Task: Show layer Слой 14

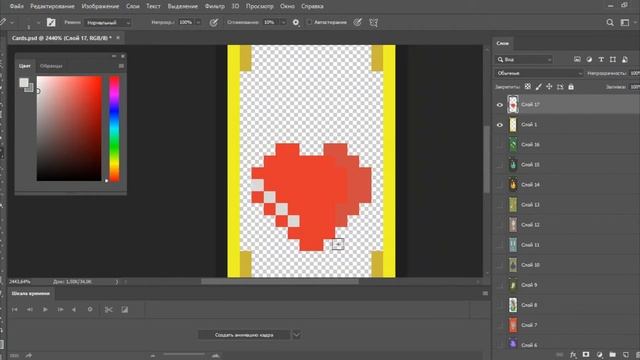Action: (500, 185)
